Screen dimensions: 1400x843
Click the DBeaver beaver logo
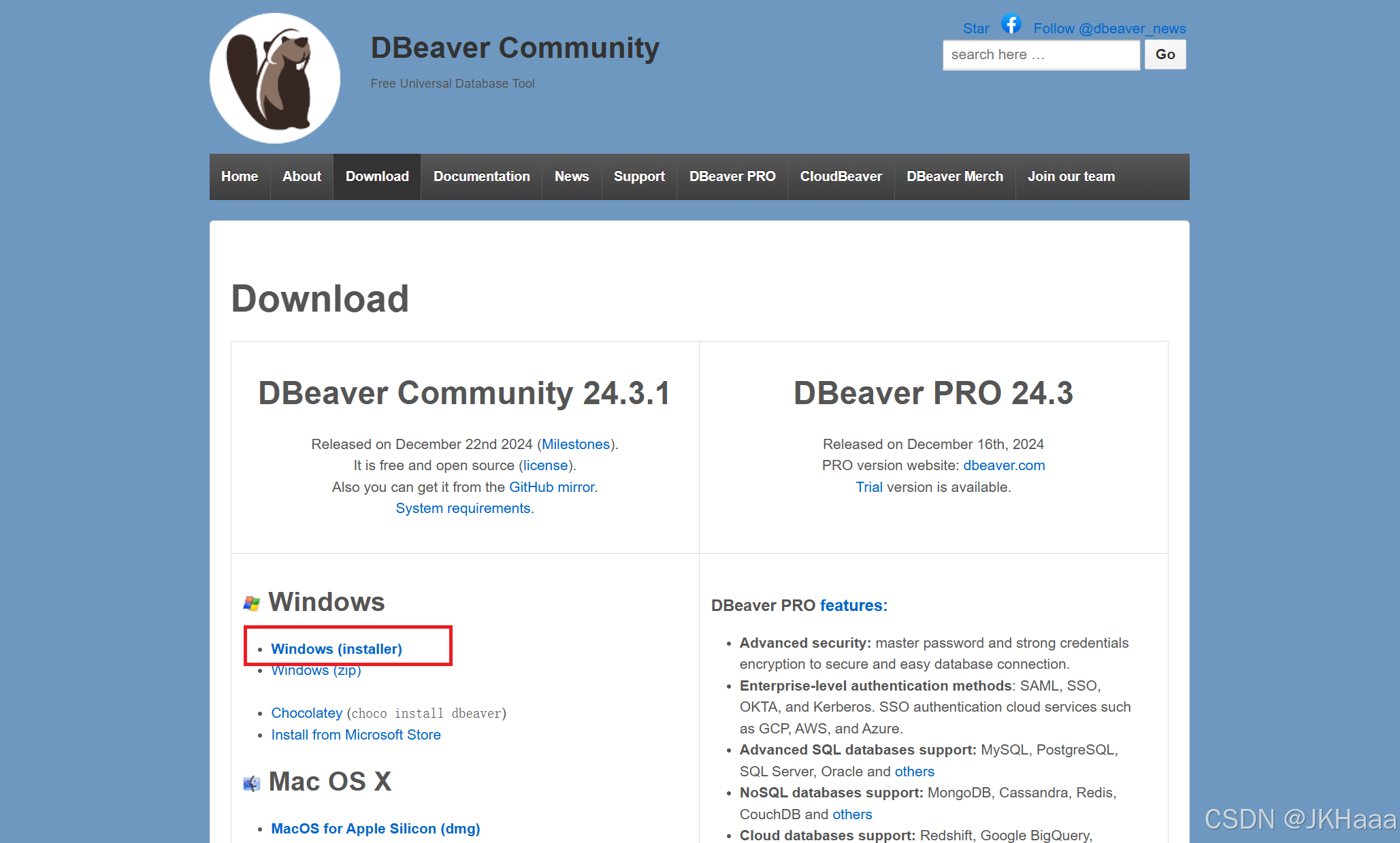pyautogui.click(x=275, y=78)
